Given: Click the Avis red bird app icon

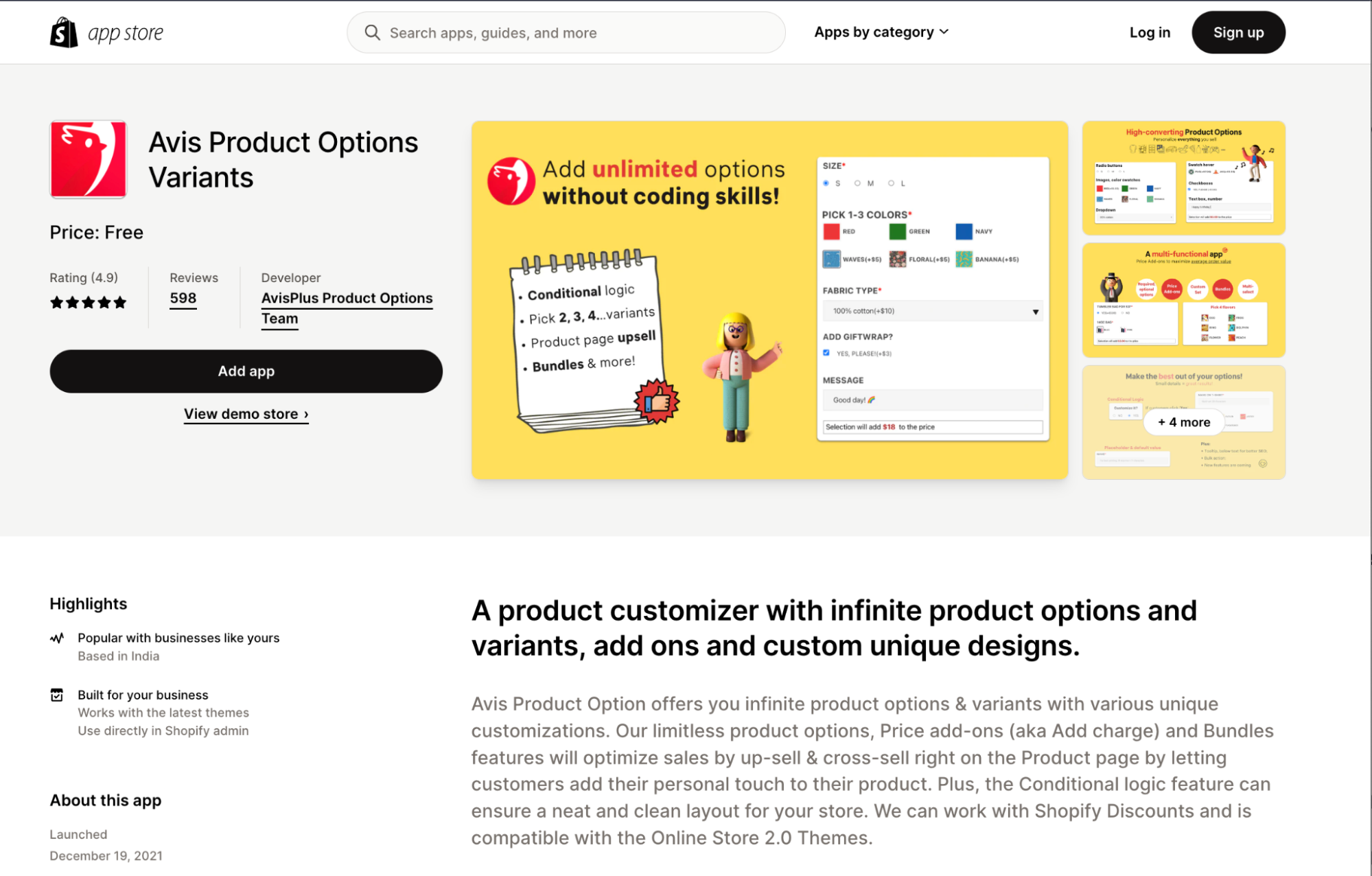Looking at the screenshot, I should coord(88,159).
